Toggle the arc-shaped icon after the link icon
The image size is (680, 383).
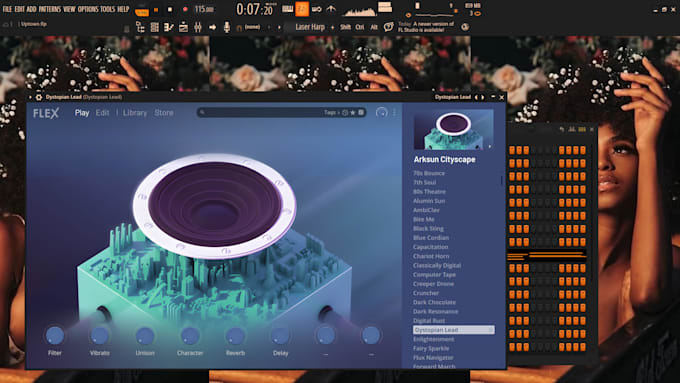(x=331, y=9)
